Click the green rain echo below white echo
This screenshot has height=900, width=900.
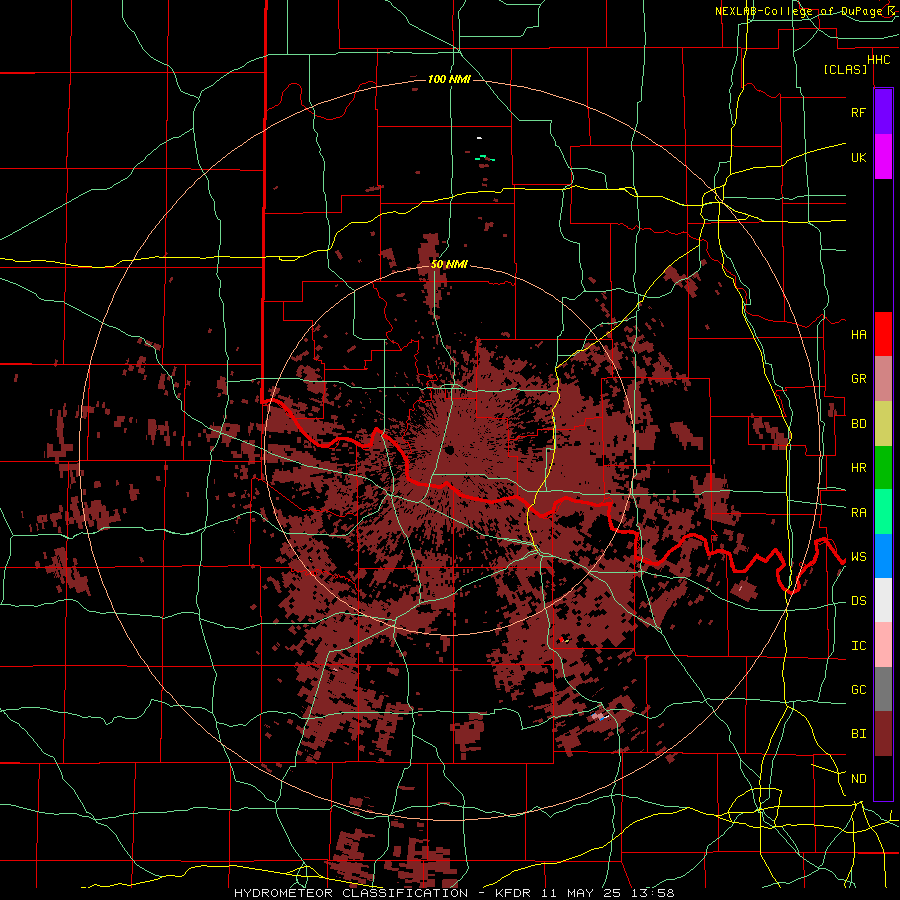[484, 157]
